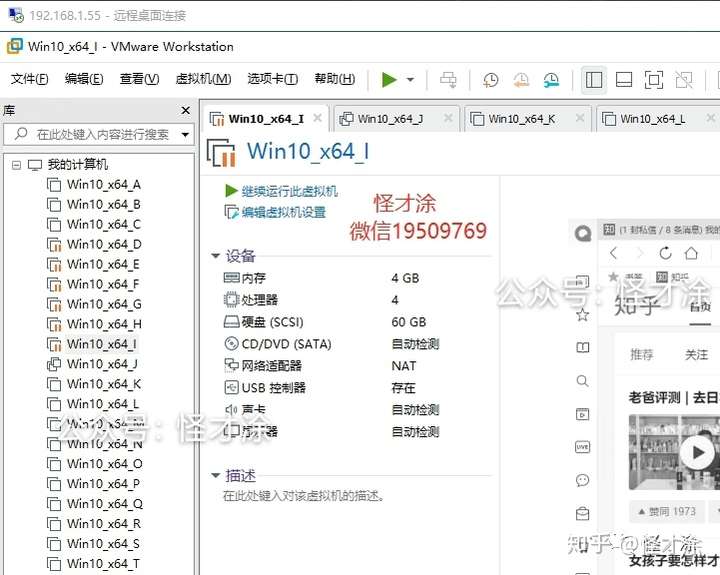Close the Win10_x64_I tab
The width and height of the screenshot is (720, 575).
[x=317, y=118]
